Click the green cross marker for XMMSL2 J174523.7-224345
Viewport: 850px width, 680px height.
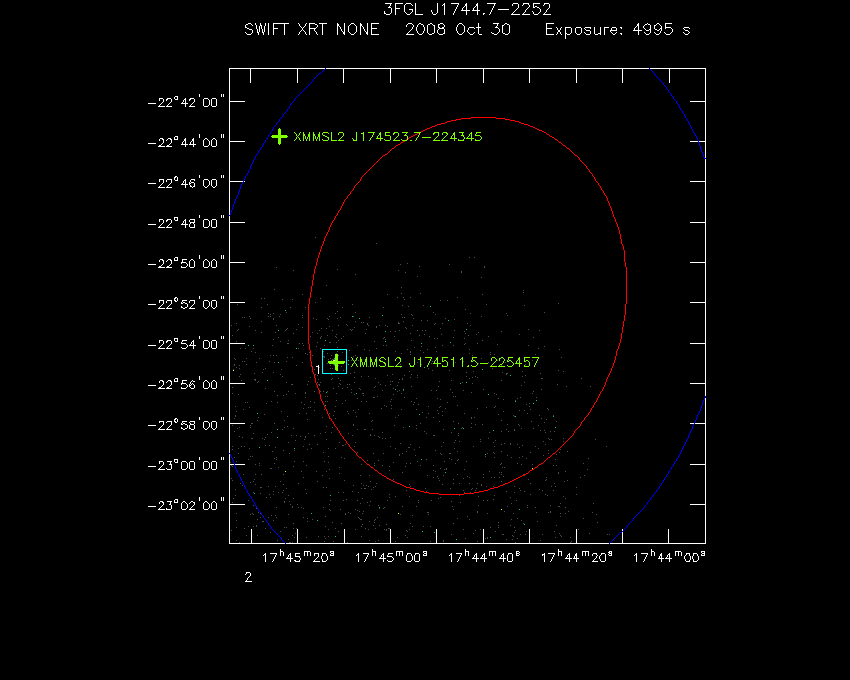[279, 136]
